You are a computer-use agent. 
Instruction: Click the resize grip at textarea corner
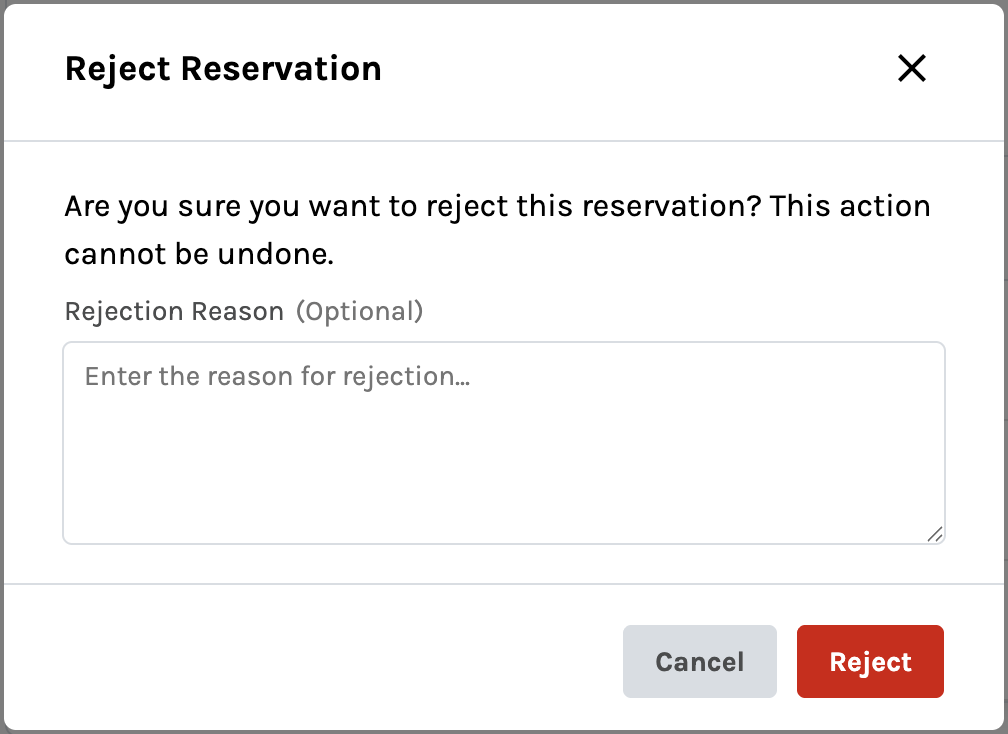coord(935,534)
